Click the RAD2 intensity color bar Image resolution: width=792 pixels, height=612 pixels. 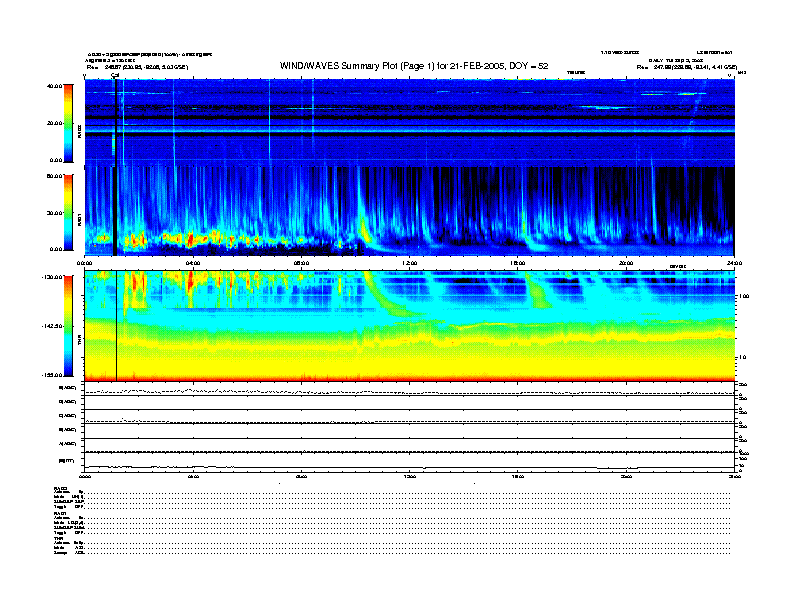pyautogui.click(x=68, y=123)
